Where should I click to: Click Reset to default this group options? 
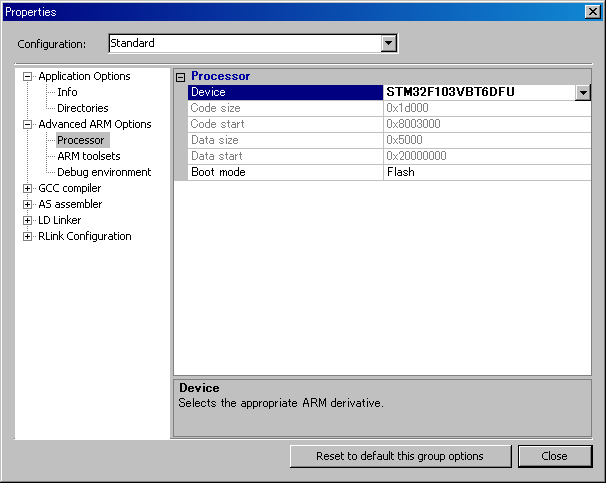pyautogui.click(x=399, y=456)
